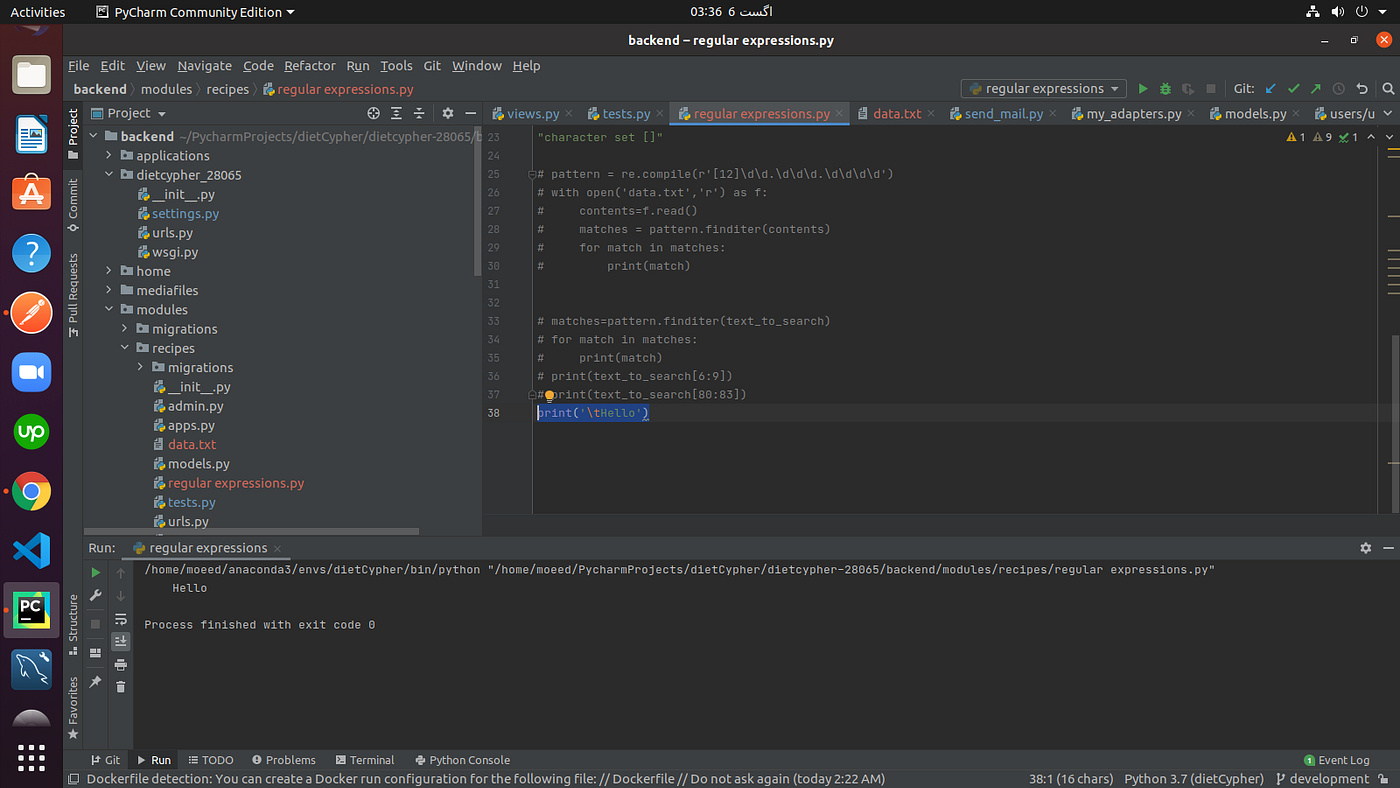Toggle the Project side tool button
Viewport: 1400px width, 788px height.
73,135
